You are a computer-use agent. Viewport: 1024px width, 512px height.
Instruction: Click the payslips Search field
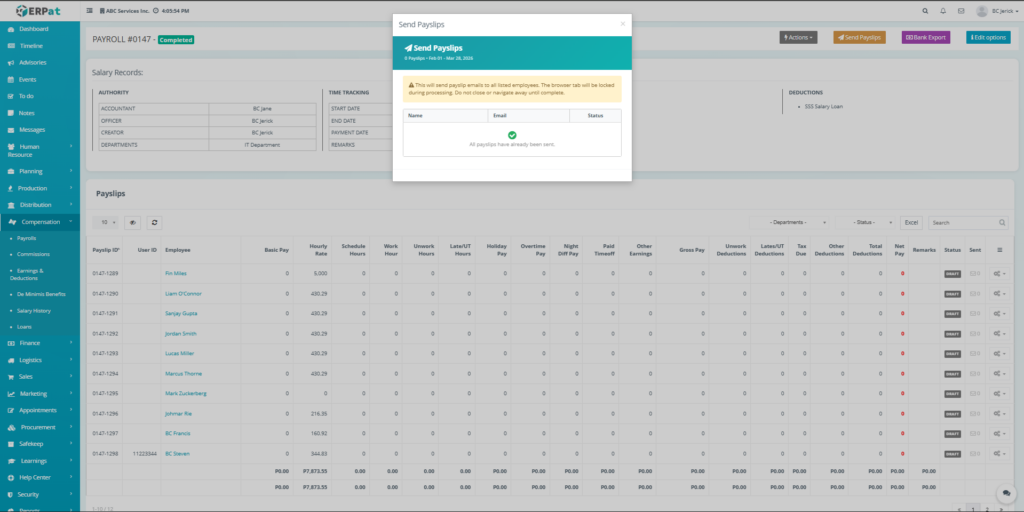[962, 222]
